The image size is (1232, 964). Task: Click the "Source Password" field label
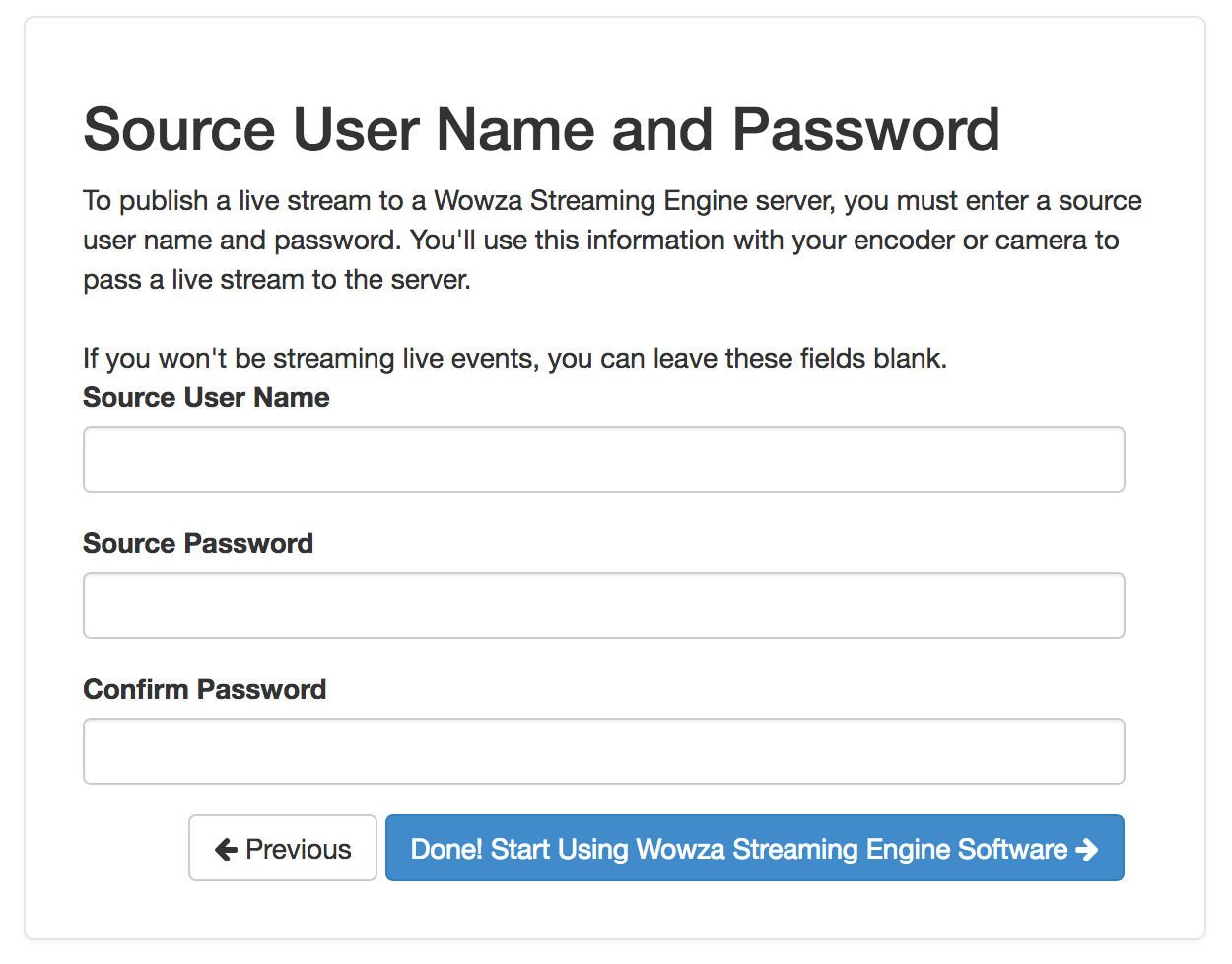[198, 544]
